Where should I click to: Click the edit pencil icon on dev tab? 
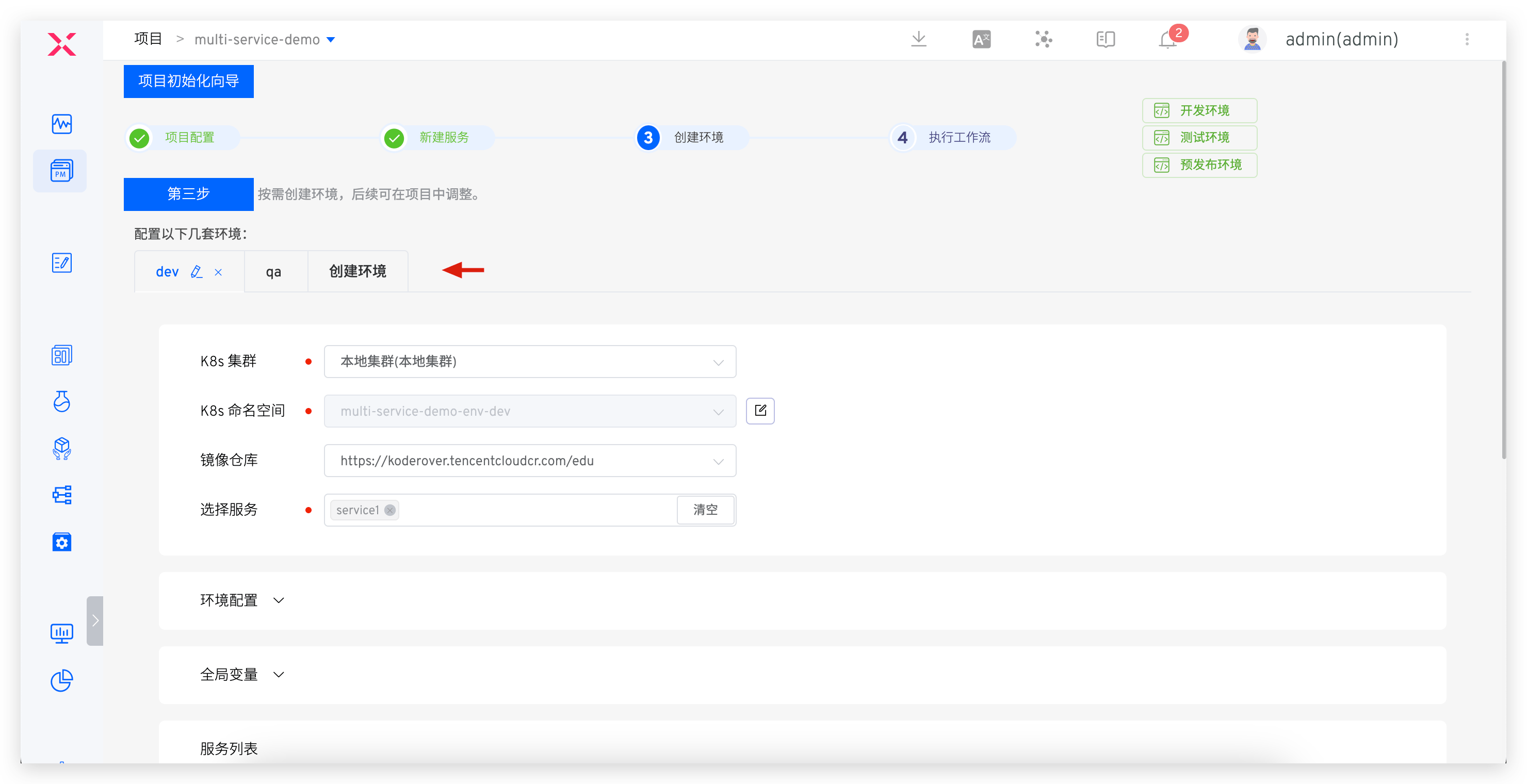pos(196,272)
